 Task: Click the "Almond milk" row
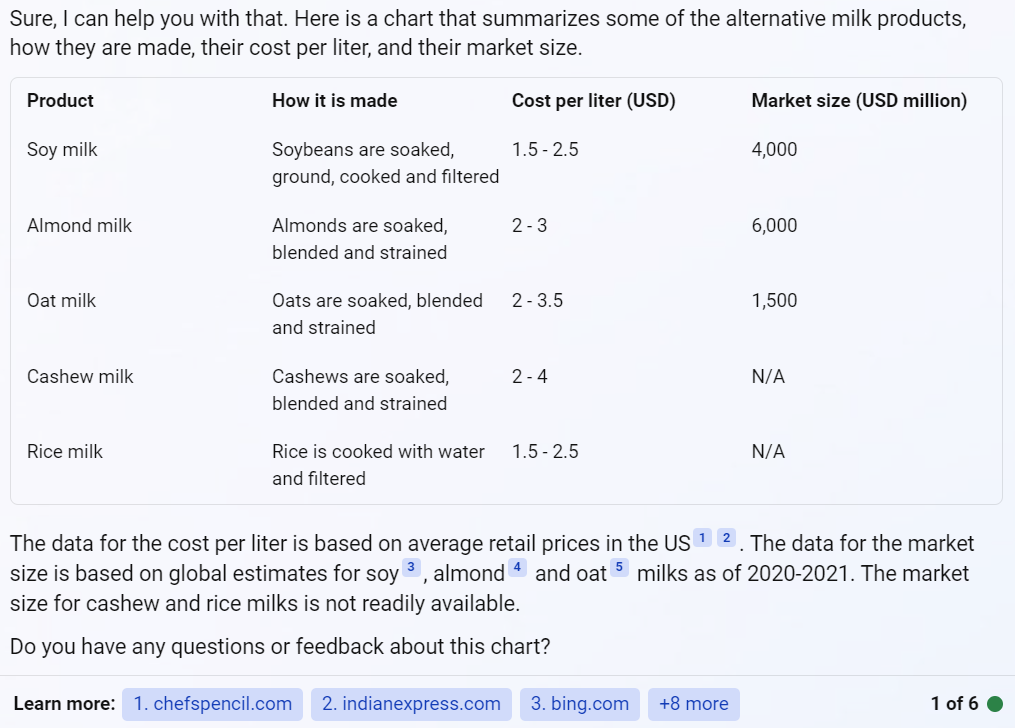coord(79,225)
